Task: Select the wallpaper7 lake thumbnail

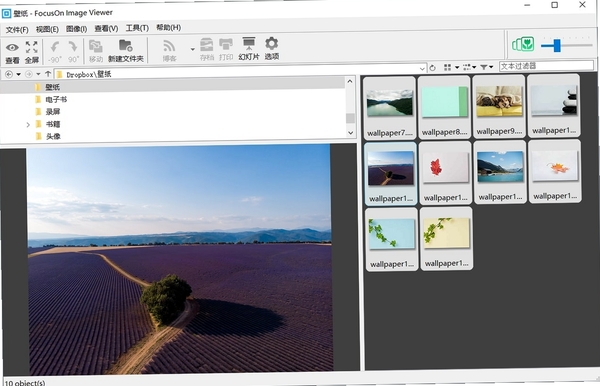Action: pos(390,107)
